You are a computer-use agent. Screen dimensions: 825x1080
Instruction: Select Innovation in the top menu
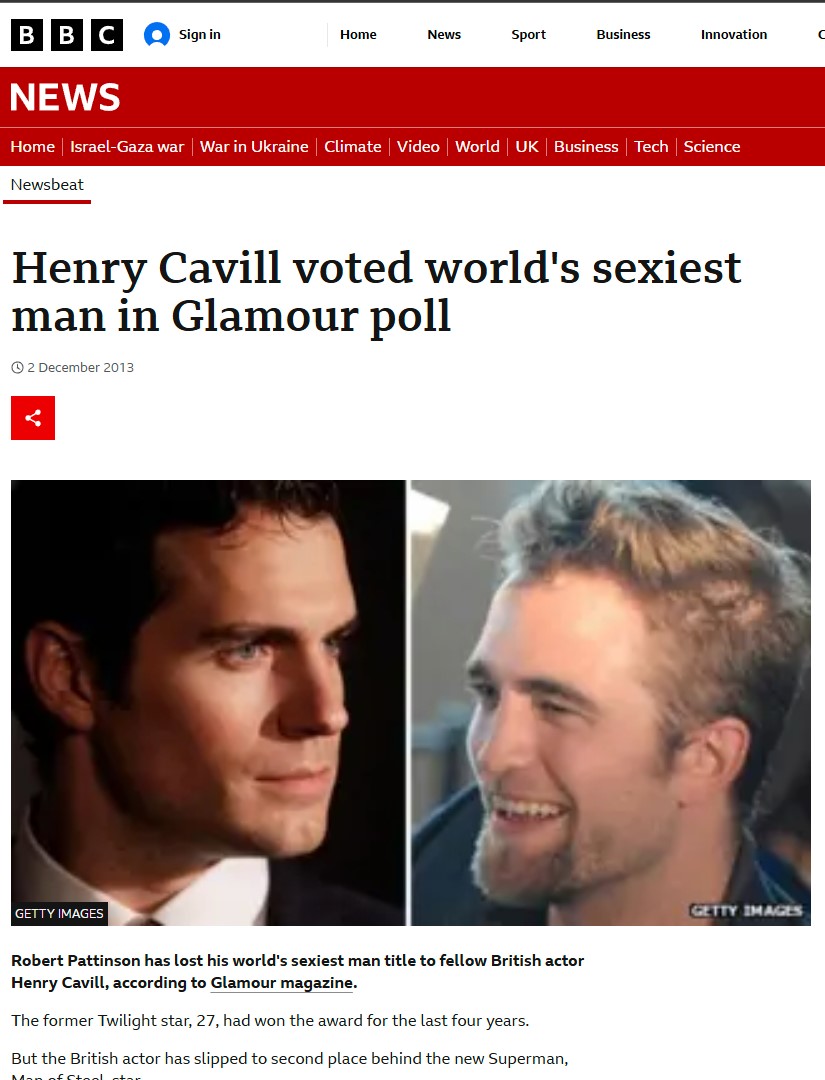click(x=733, y=34)
